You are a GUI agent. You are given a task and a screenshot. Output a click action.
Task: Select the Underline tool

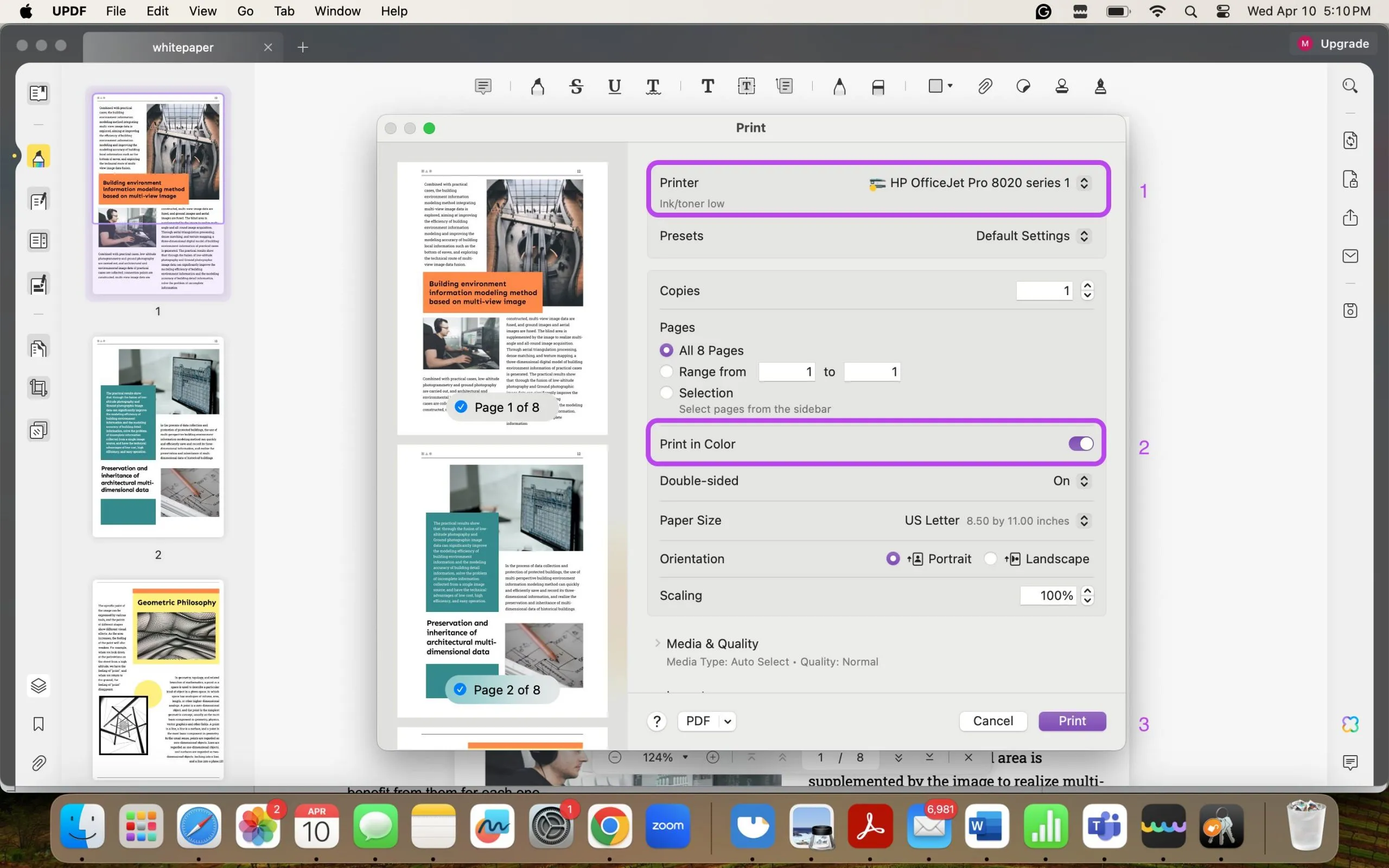point(614,86)
